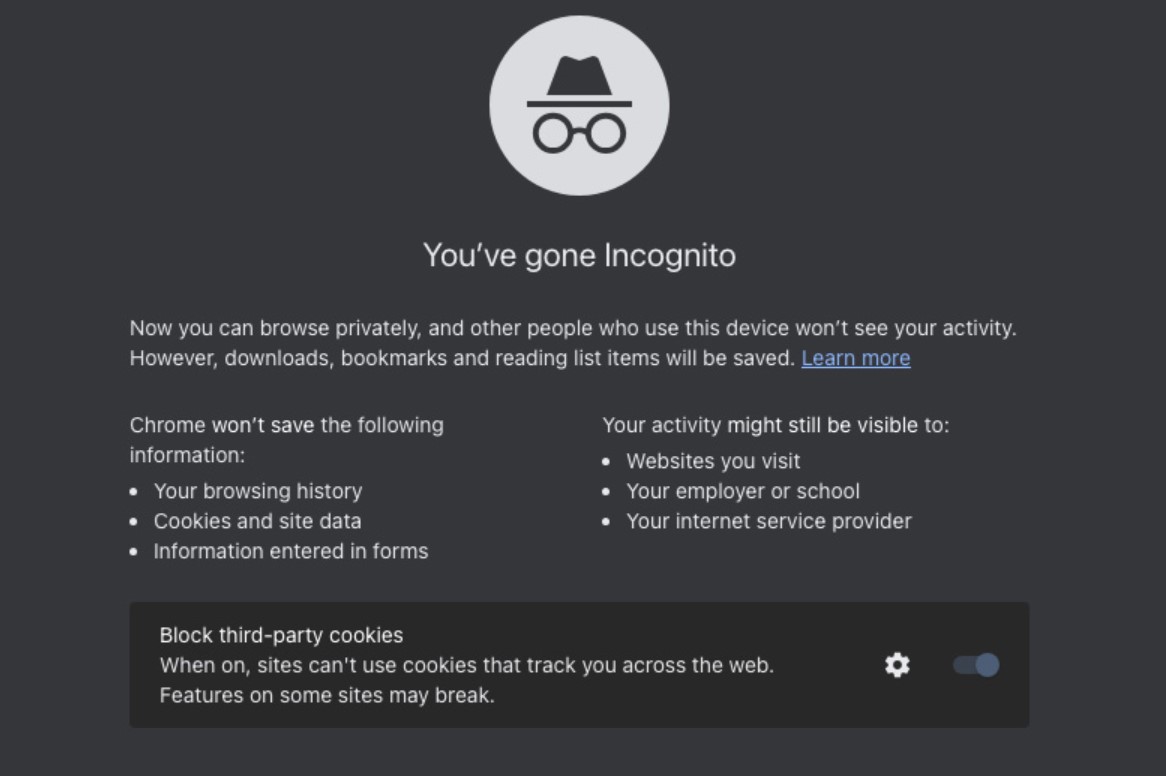
Task: Click "Features on some sites may break" text
Action: 326,695
